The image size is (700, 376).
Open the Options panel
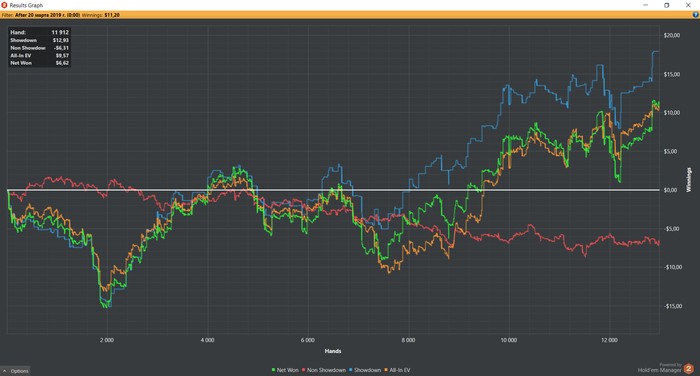tap(16, 371)
